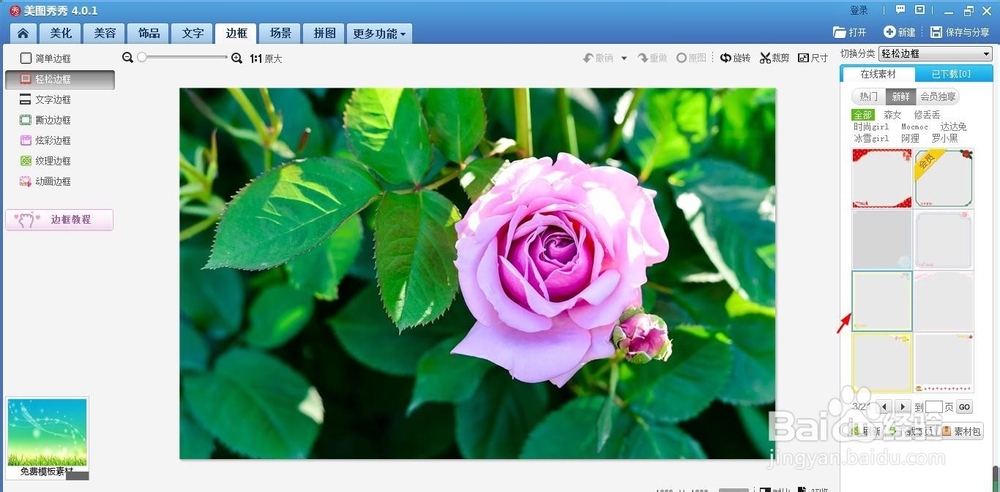Image resolution: width=1000 pixels, height=492 pixels.
Task: Filter materials by Mocmoc
Action: point(914,127)
